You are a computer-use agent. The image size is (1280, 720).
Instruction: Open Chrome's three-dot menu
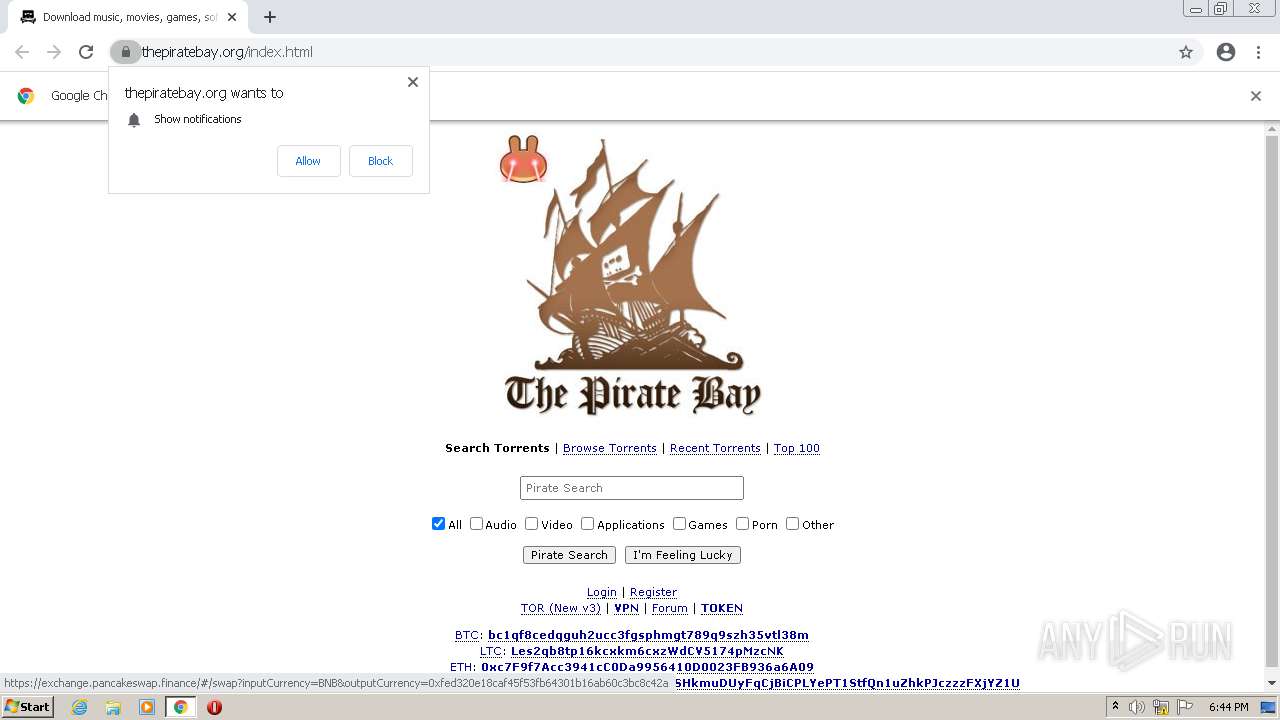[x=1259, y=52]
